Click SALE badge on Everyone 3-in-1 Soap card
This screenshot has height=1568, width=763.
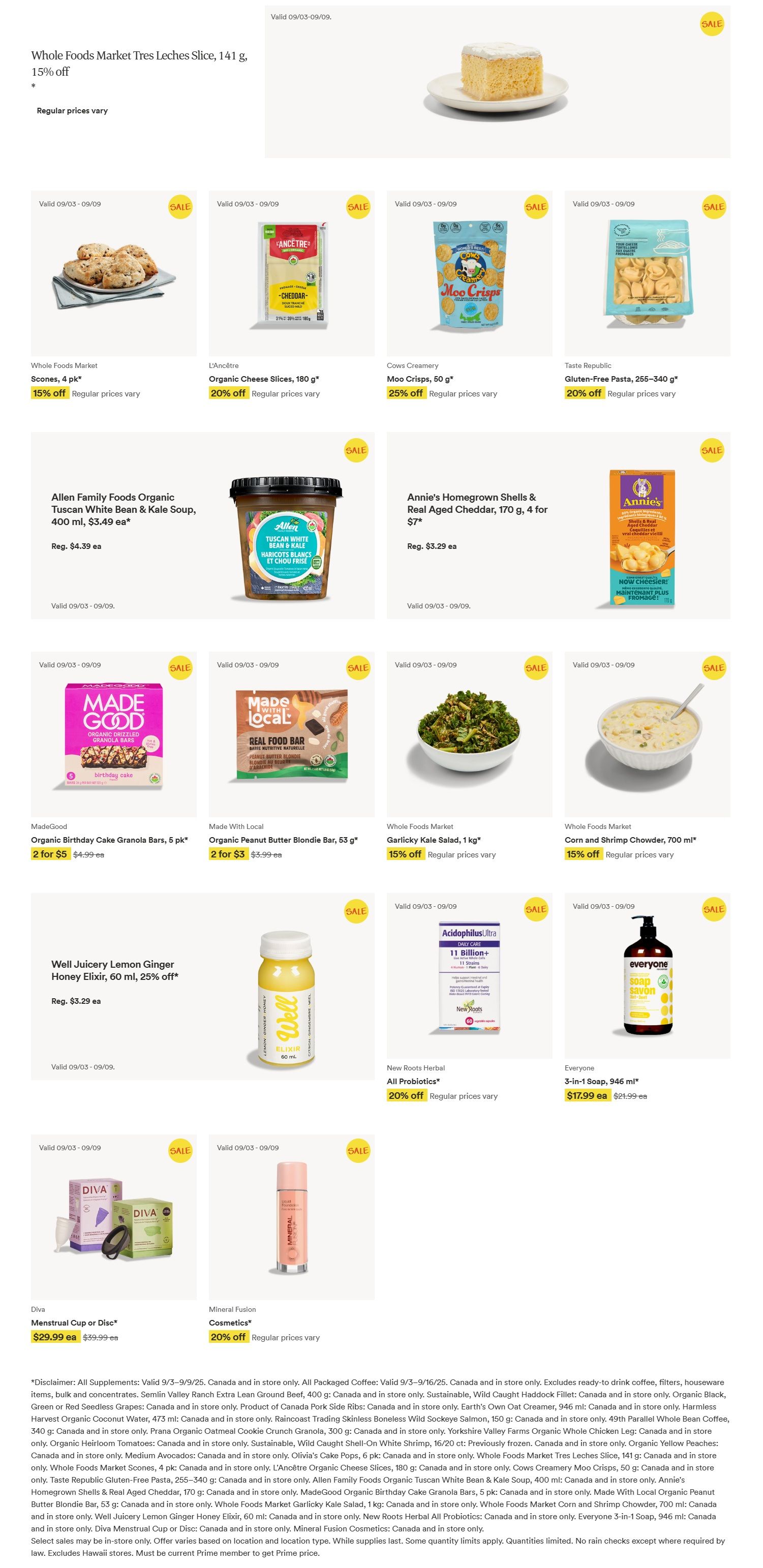(x=714, y=909)
